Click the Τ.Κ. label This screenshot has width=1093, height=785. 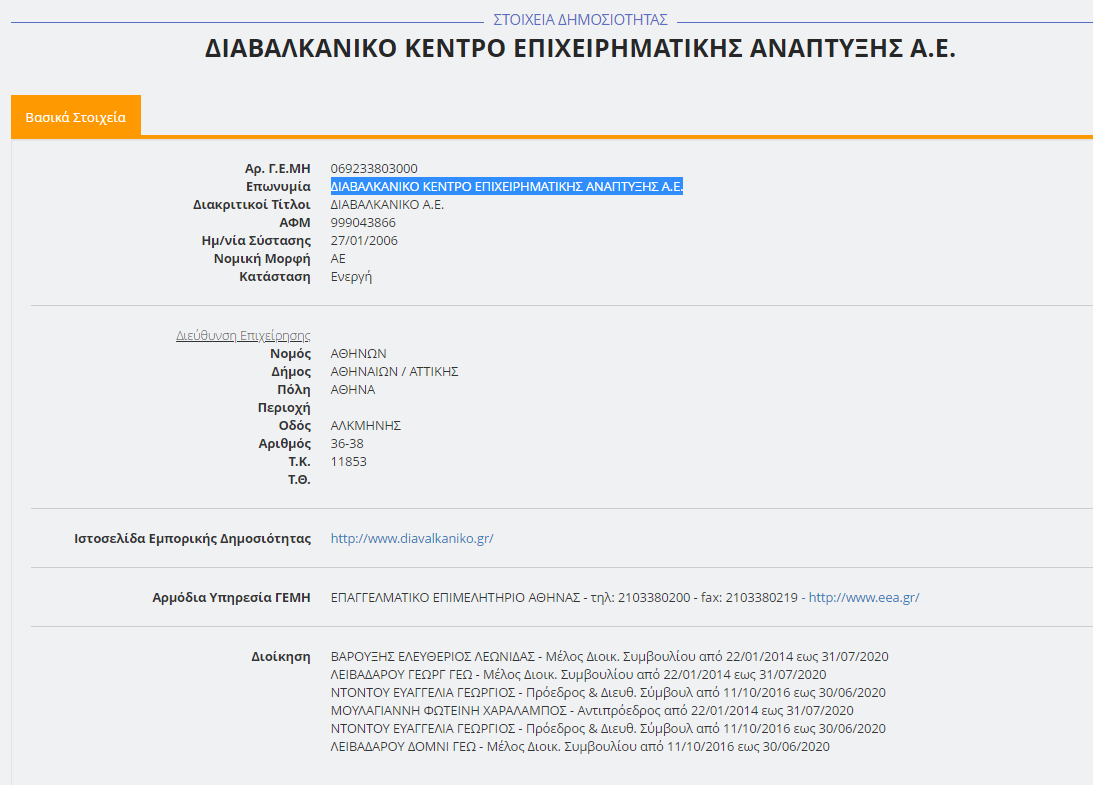pos(299,462)
